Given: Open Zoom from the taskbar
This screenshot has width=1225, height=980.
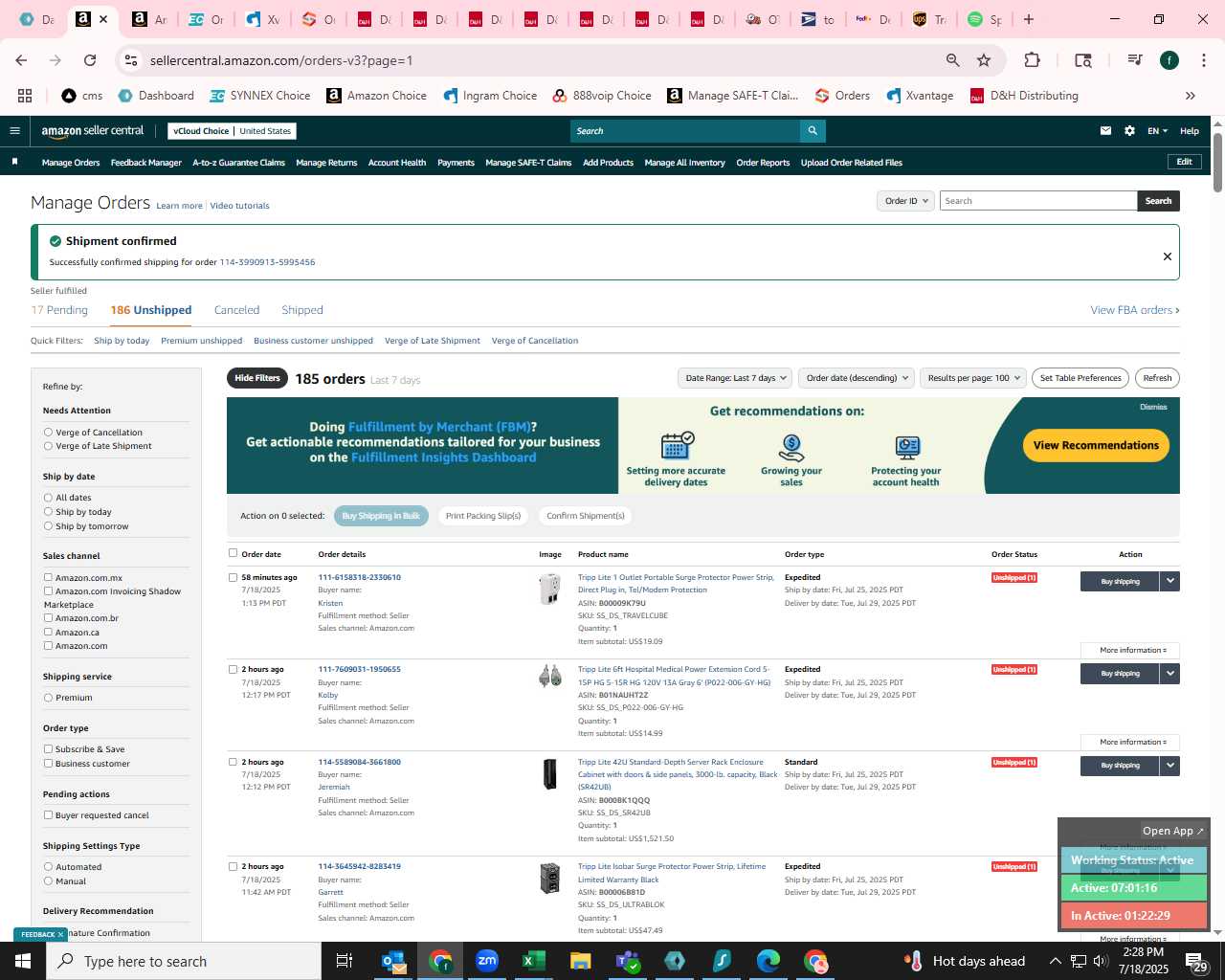Looking at the screenshot, I should coord(487,961).
